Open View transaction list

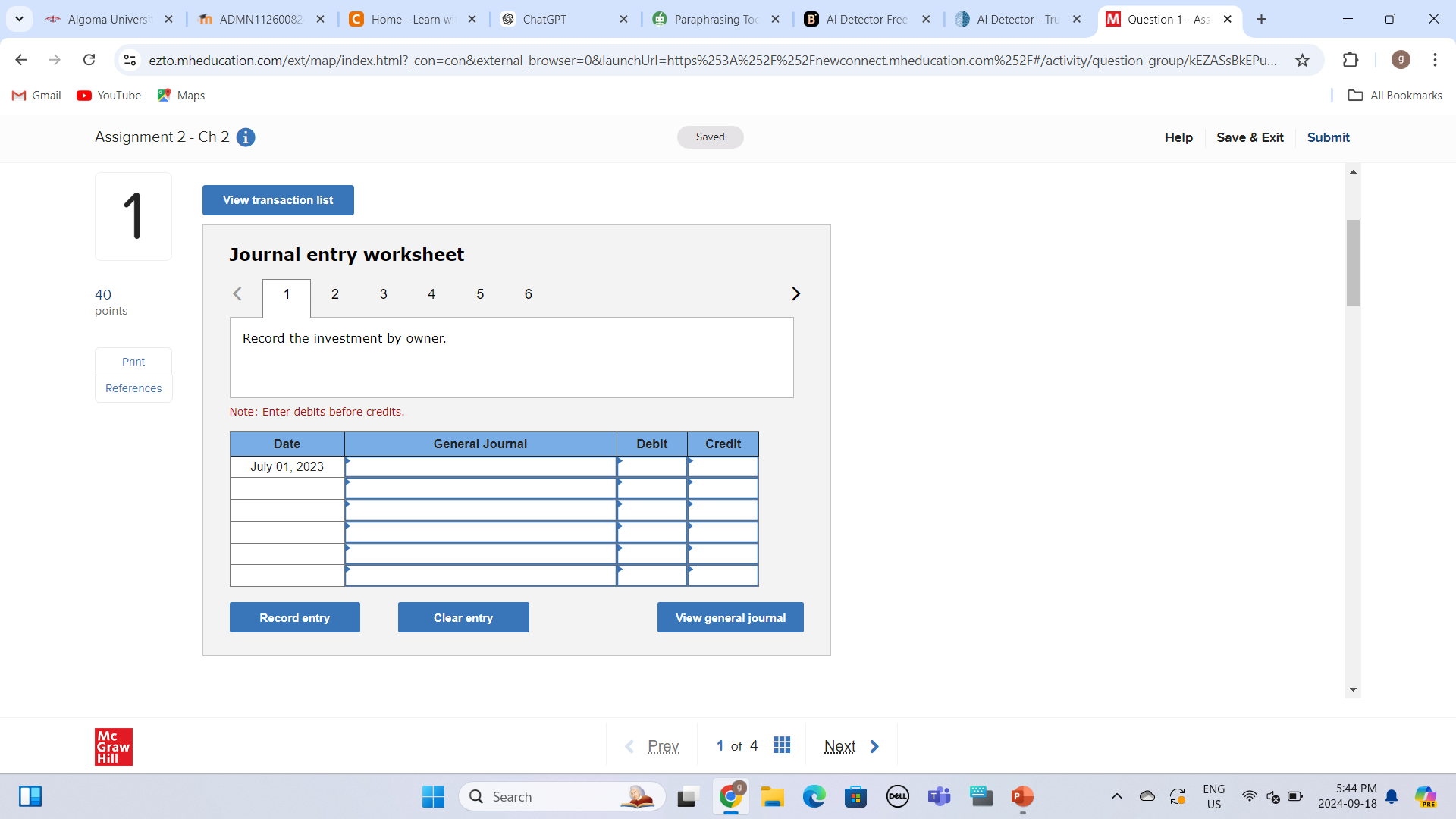[x=278, y=200]
